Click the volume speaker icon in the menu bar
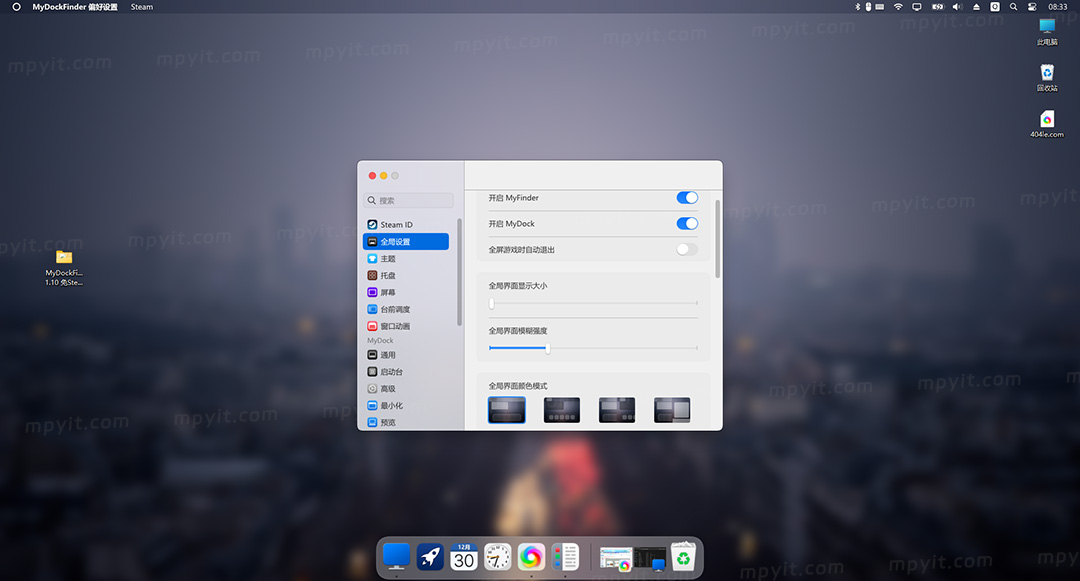Image resolution: width=1080 pixels, height=581 pixels. tap(957, 7)
